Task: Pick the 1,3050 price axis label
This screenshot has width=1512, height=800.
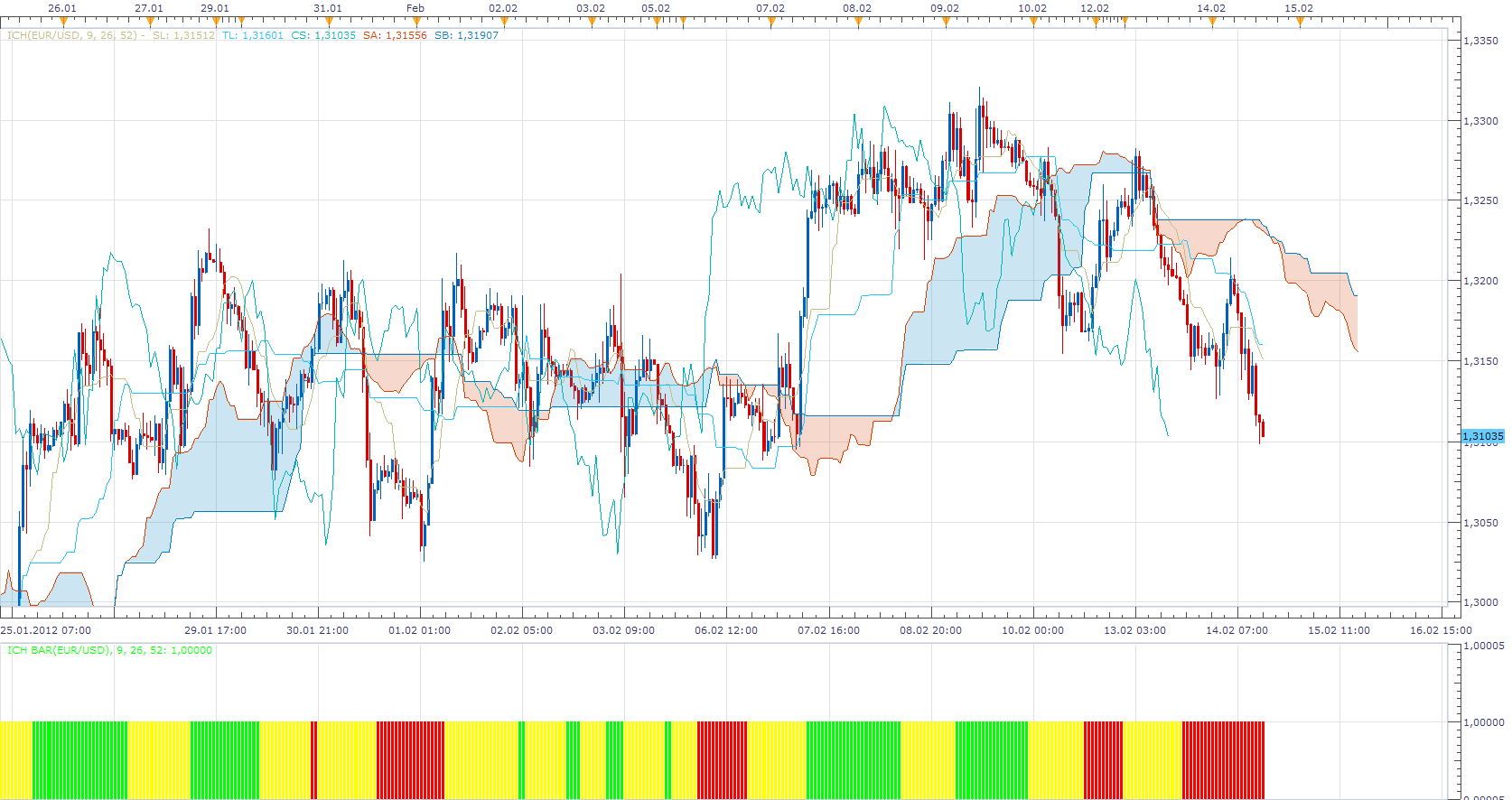Action: 1480,523
